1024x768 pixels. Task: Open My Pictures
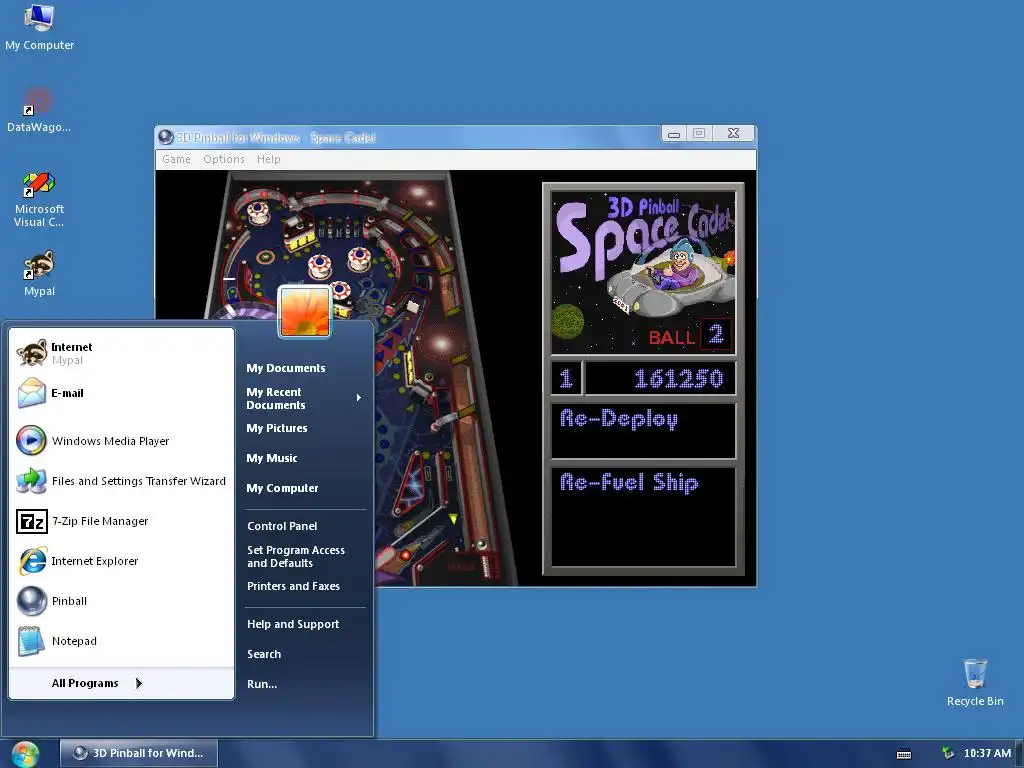tap(277, 428)
